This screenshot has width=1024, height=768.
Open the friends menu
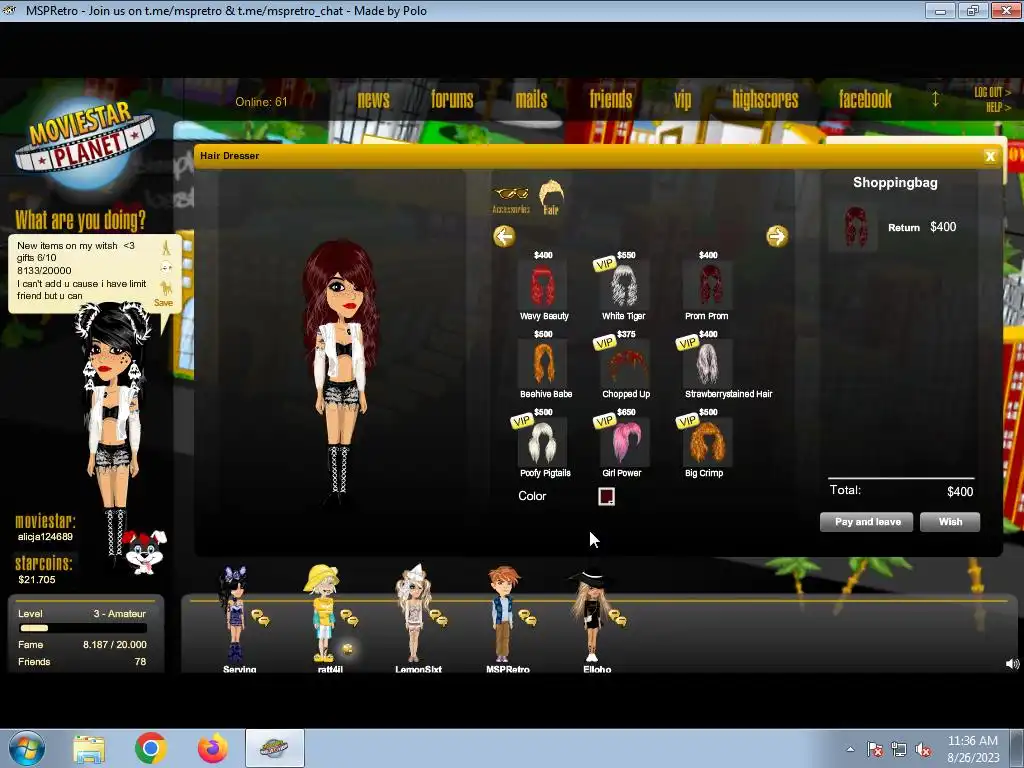(x=611, y=99)
